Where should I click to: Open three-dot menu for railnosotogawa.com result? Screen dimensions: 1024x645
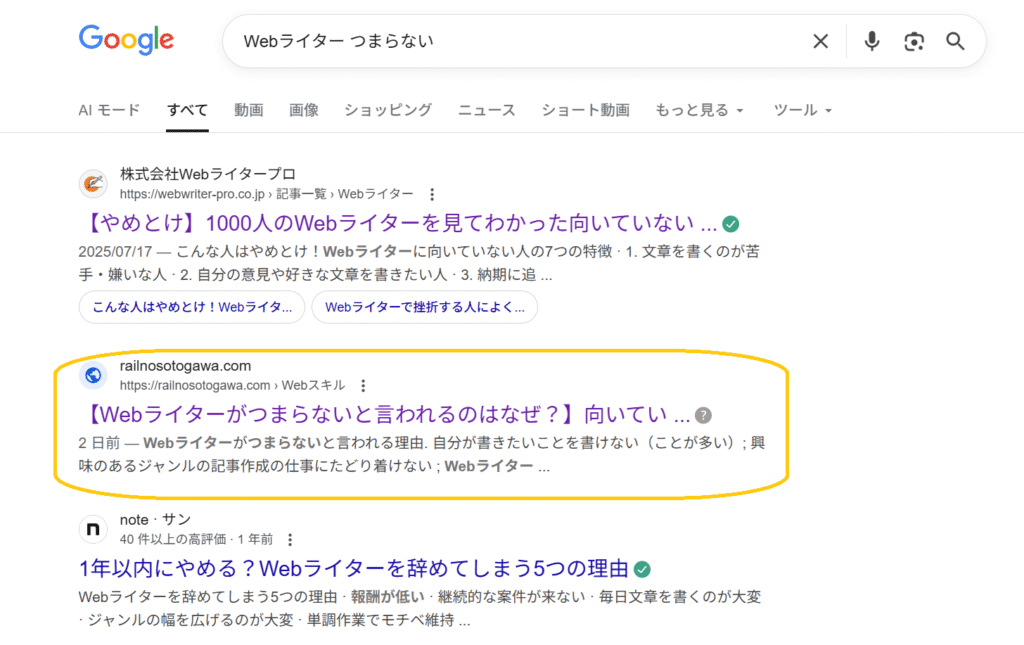[363, 385]
